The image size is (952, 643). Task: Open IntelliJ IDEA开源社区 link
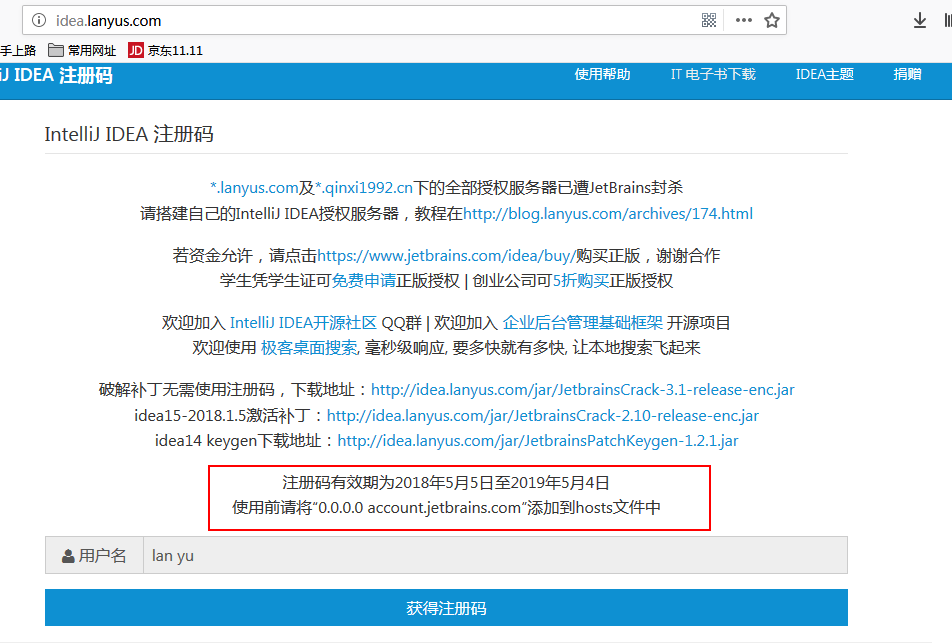(303, 322)
